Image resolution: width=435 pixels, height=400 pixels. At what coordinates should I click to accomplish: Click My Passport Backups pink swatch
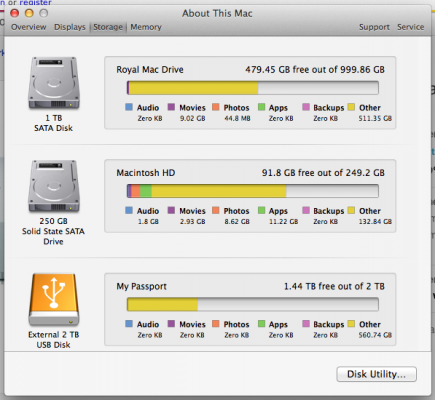(x=306, y=324)
